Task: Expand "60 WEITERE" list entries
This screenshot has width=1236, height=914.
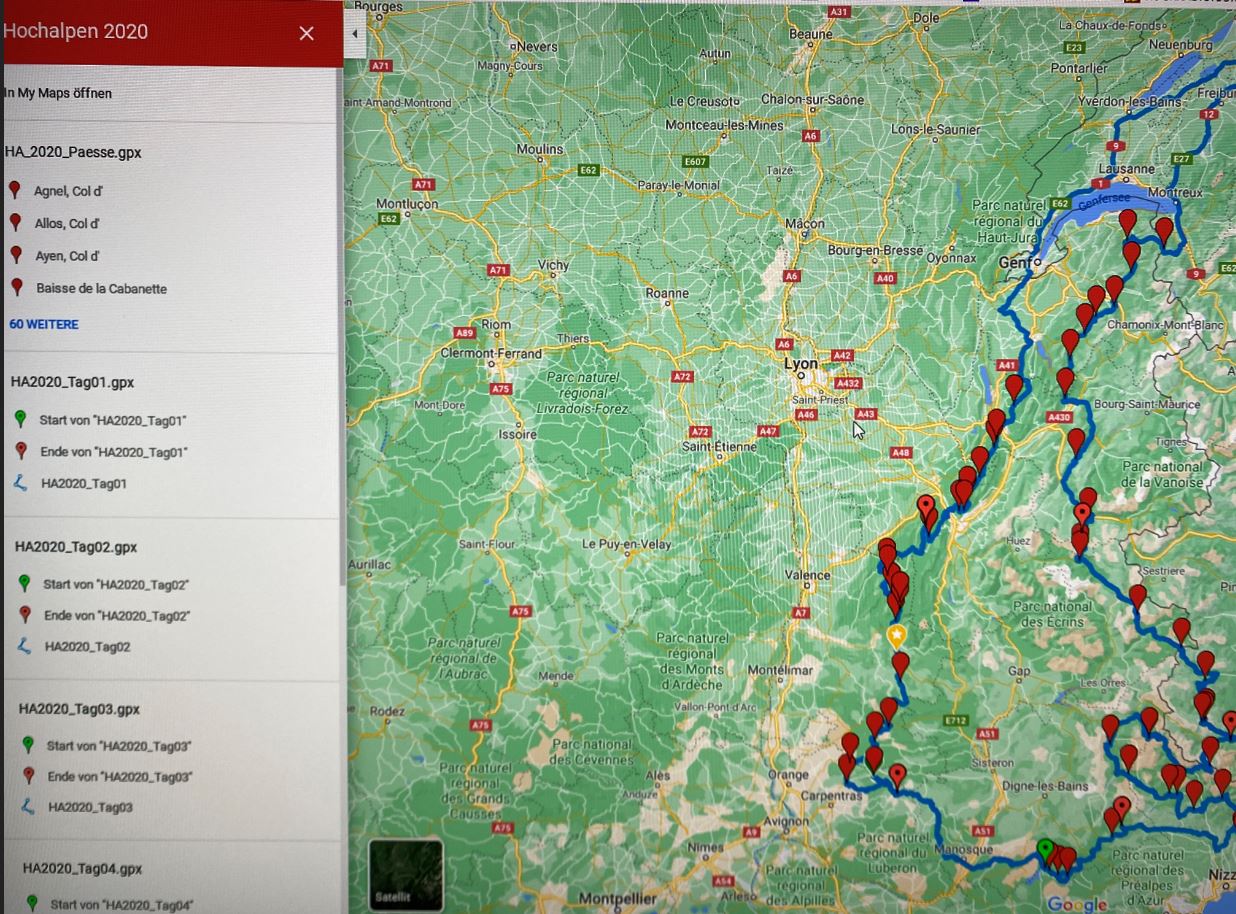Action: click(x=44, y=324)
